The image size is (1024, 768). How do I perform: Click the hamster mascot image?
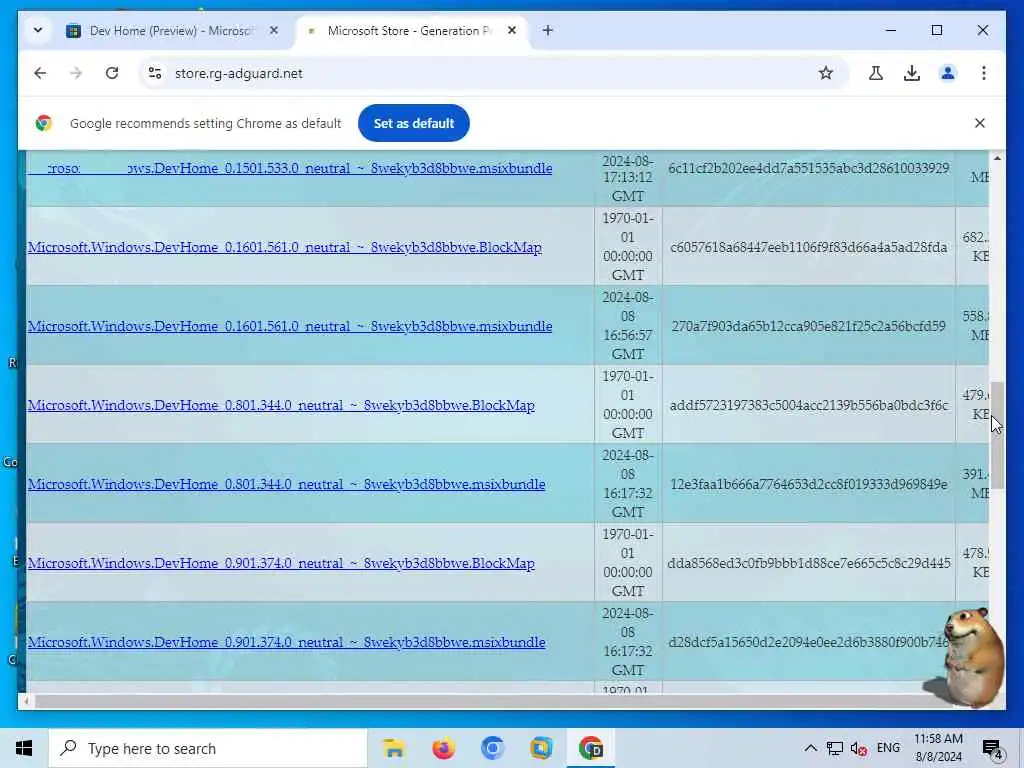point(964,658)
